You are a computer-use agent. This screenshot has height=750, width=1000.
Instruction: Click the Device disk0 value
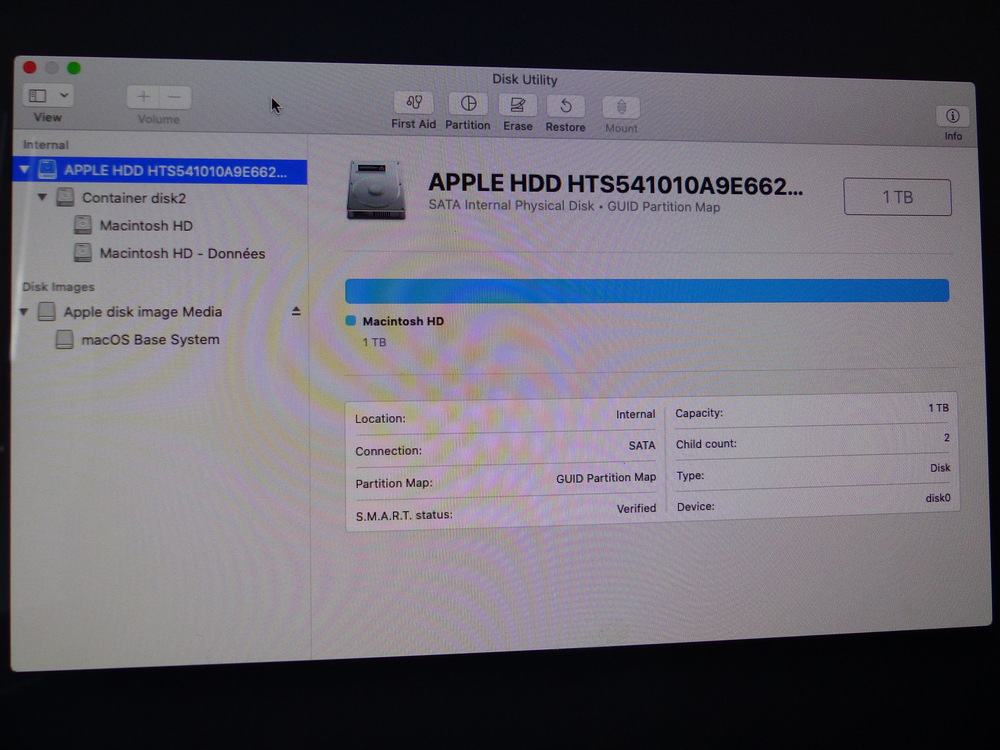(x=938, y=498)
